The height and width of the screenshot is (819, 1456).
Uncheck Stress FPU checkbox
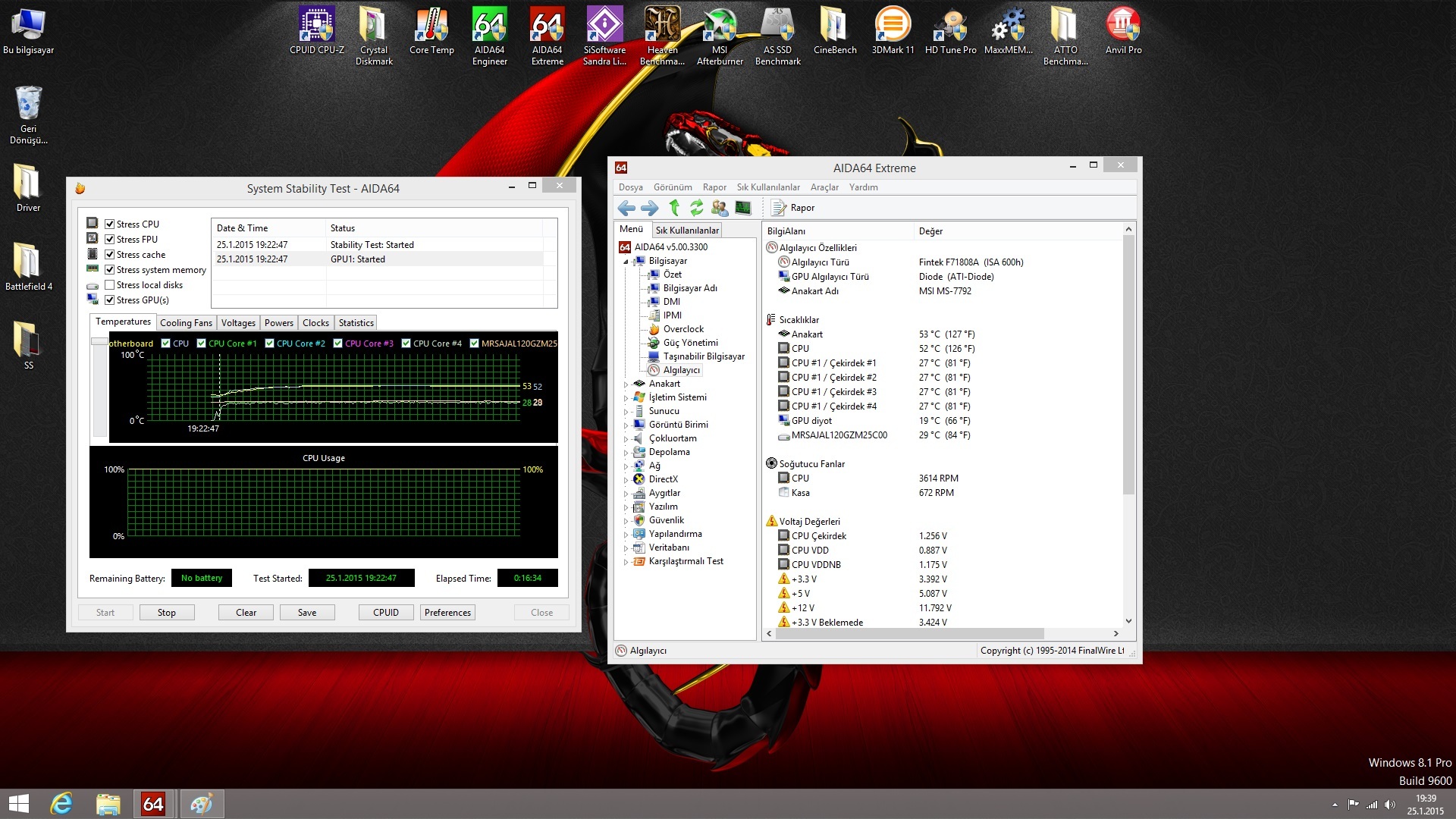pyautogui.click(x=109, y=240)
